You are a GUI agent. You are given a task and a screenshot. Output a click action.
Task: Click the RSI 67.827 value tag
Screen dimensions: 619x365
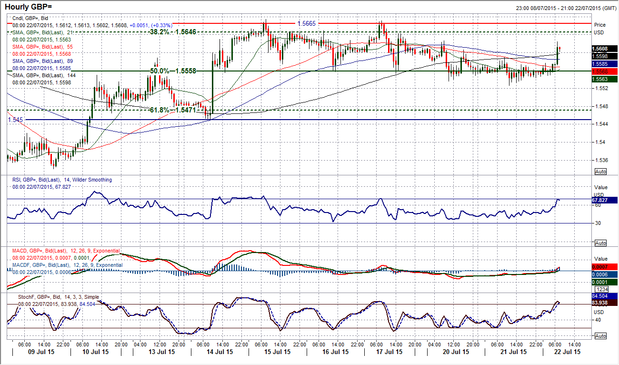tap(604, 200)
